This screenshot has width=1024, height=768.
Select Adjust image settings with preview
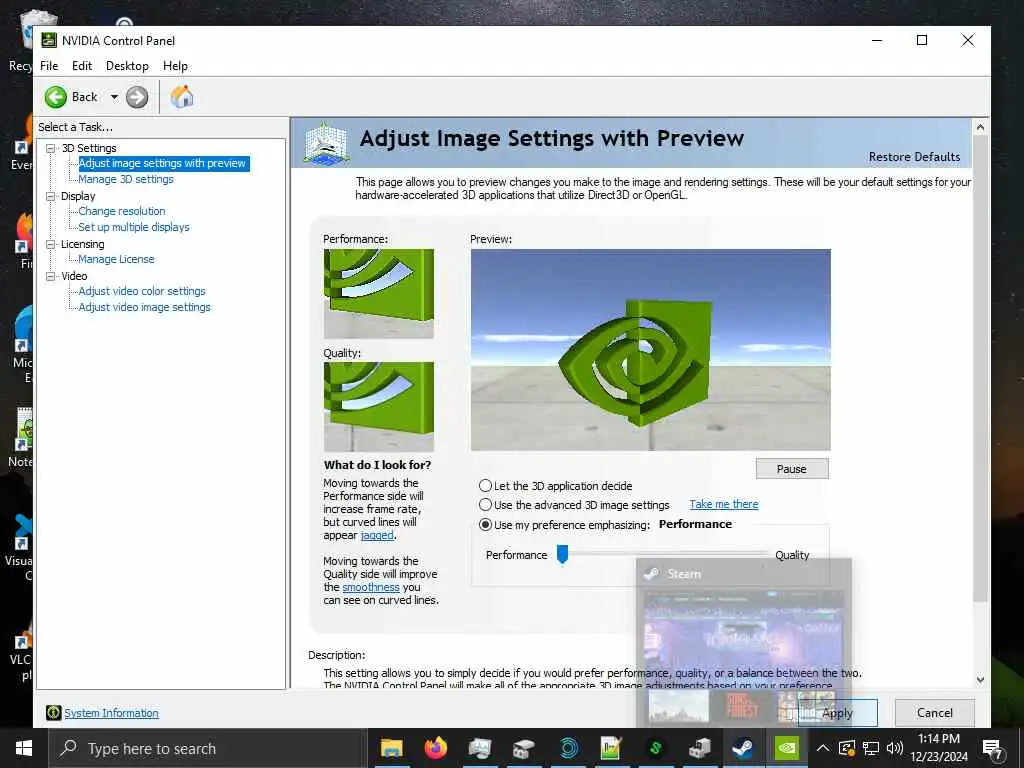[163, 163]
